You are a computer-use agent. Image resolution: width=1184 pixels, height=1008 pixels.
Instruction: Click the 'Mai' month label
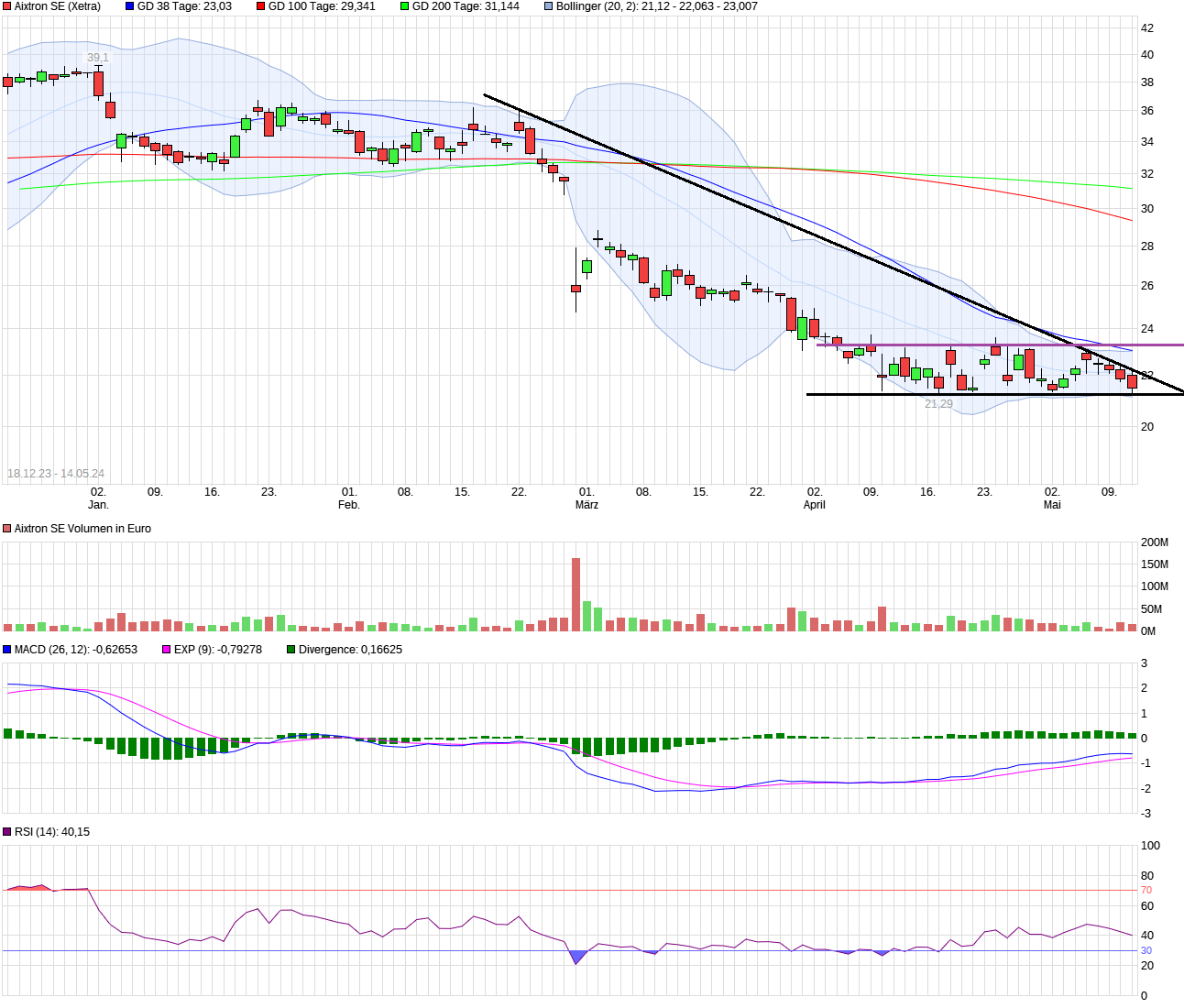coord(1052,505)
